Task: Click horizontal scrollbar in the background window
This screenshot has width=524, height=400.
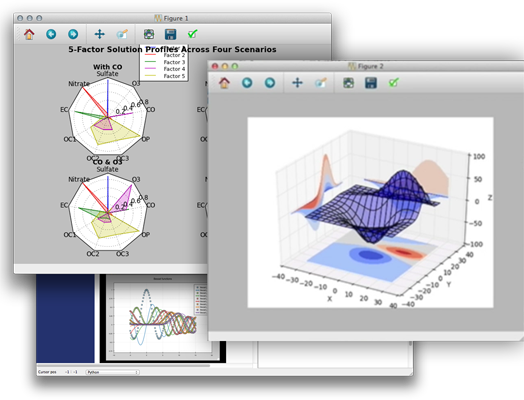Action: coord(124,365)
